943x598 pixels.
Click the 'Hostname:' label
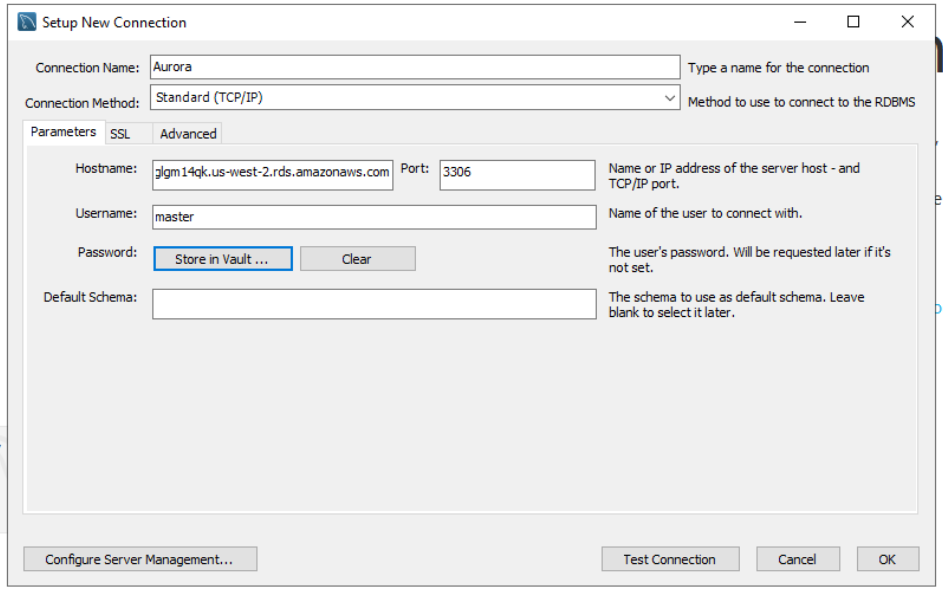coord(106,168)
